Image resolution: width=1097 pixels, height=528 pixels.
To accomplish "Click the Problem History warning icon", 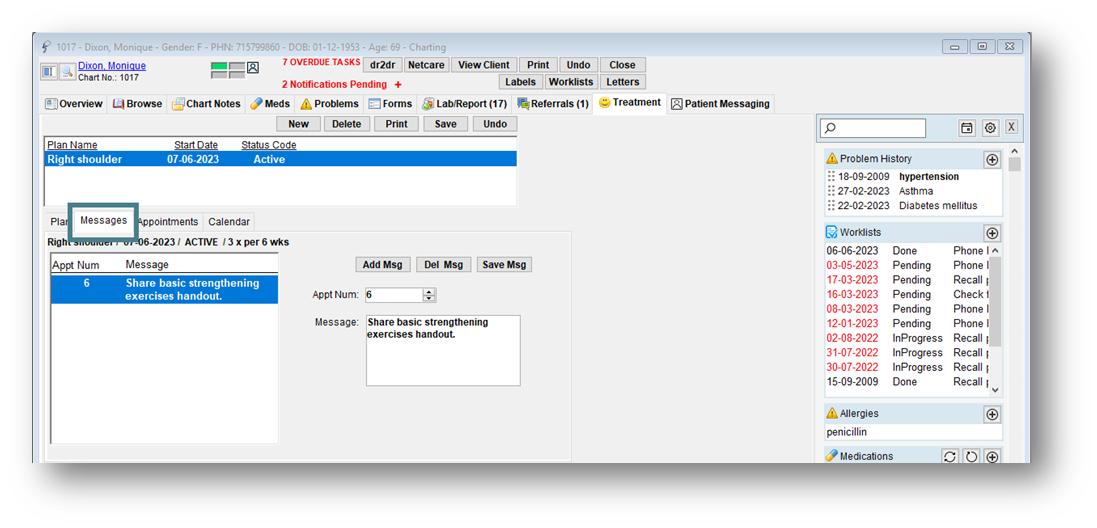I will 832,159.
